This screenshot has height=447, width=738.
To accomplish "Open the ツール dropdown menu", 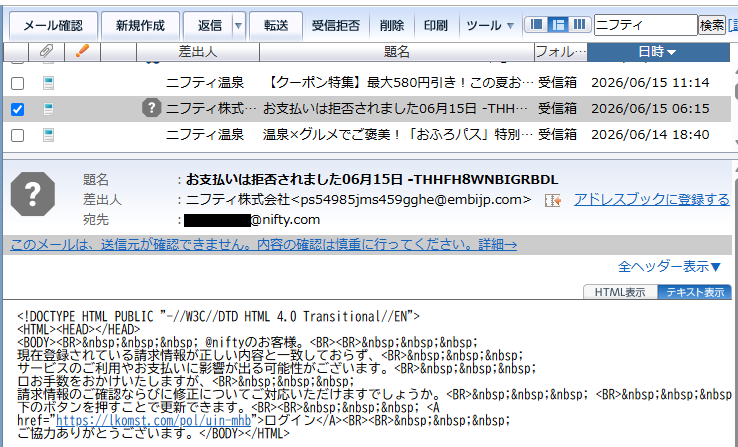I will click(490, 25).
